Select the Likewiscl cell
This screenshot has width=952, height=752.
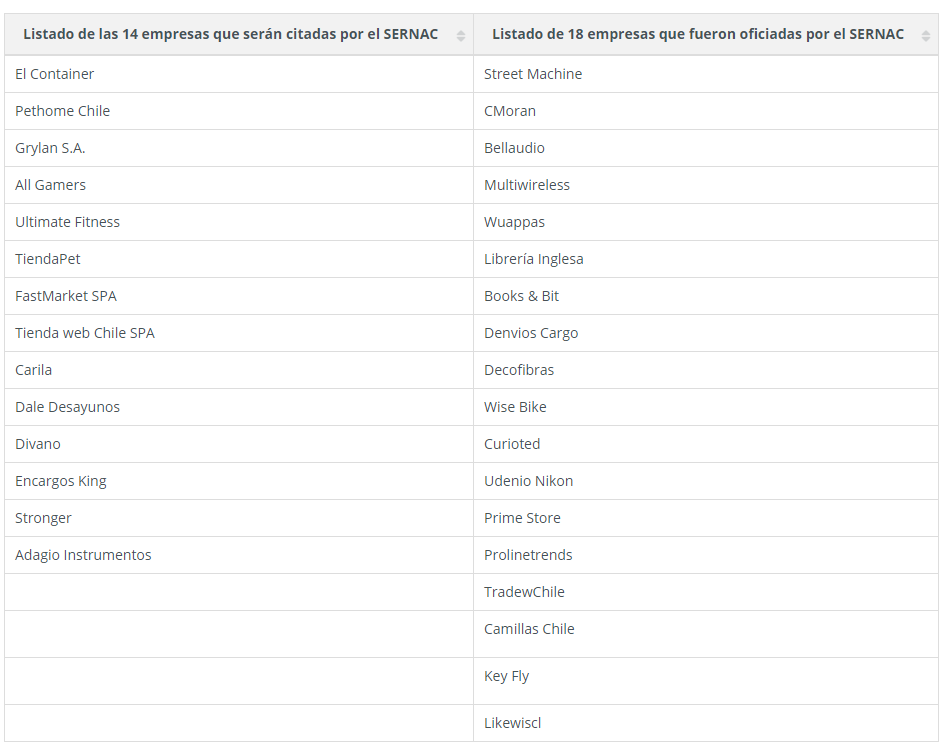coord(706,723)
